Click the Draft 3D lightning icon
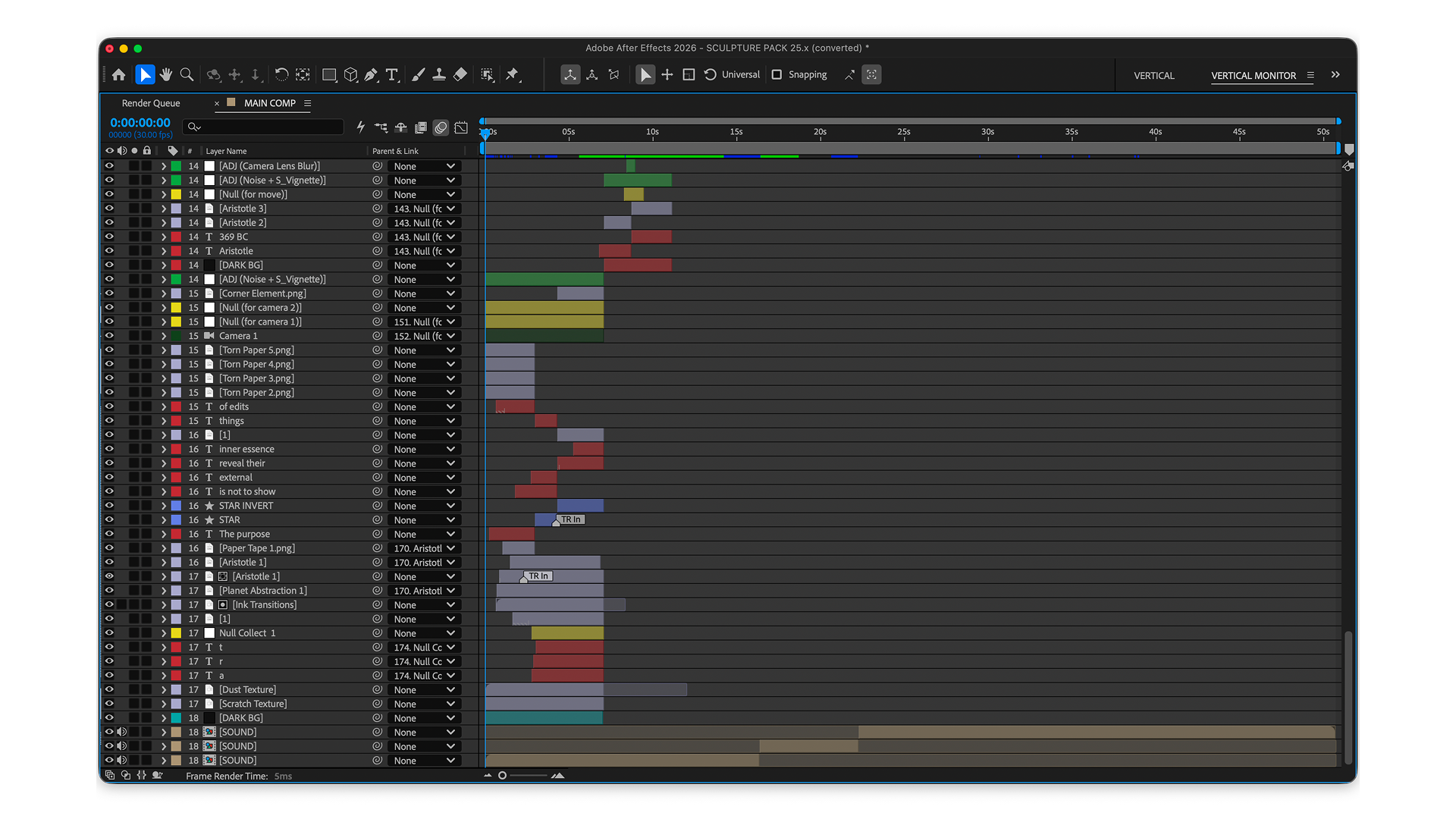The height and width of the screenshot is (819, 1456). click(361, 127)
